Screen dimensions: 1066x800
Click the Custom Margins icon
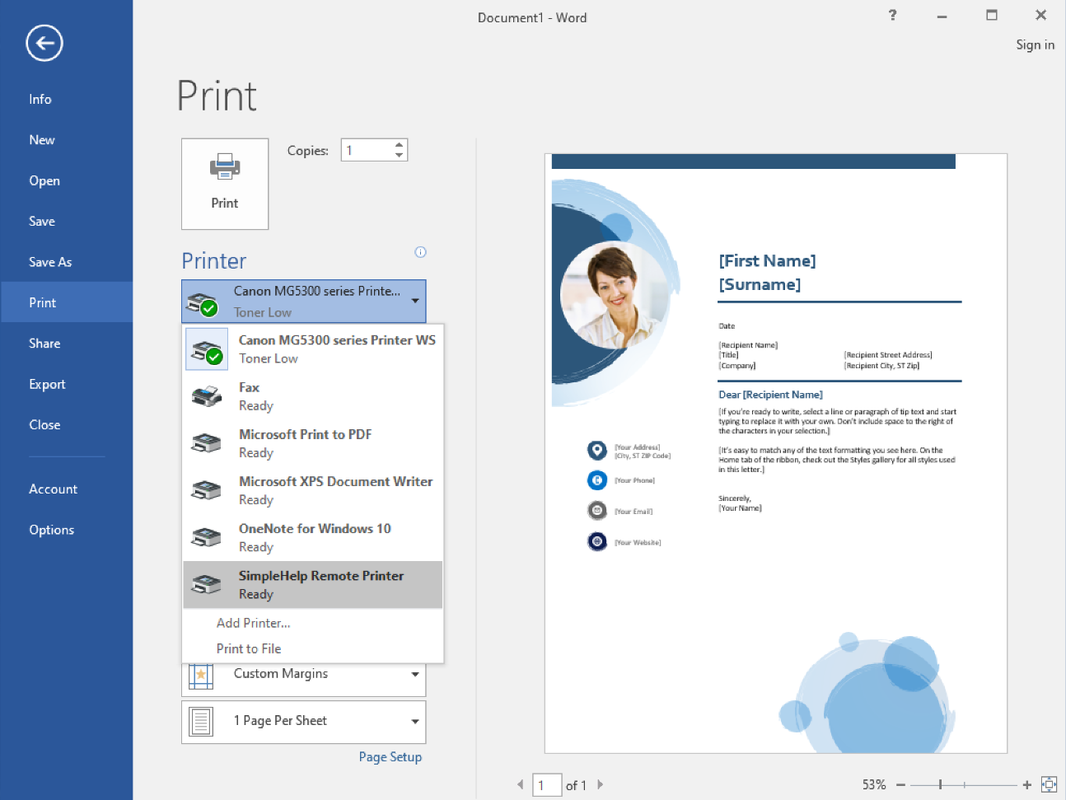201,675
